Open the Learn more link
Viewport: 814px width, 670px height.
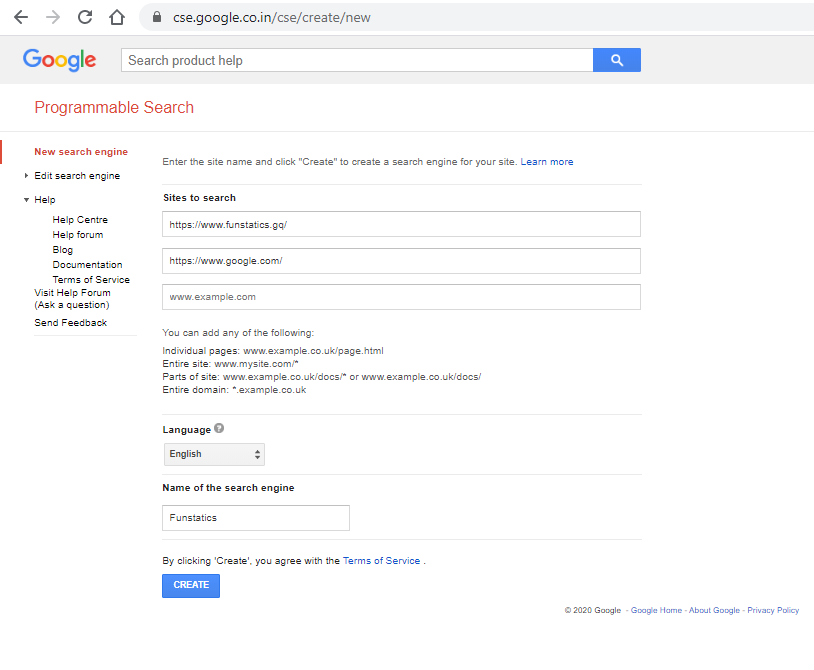click(547, 161)
